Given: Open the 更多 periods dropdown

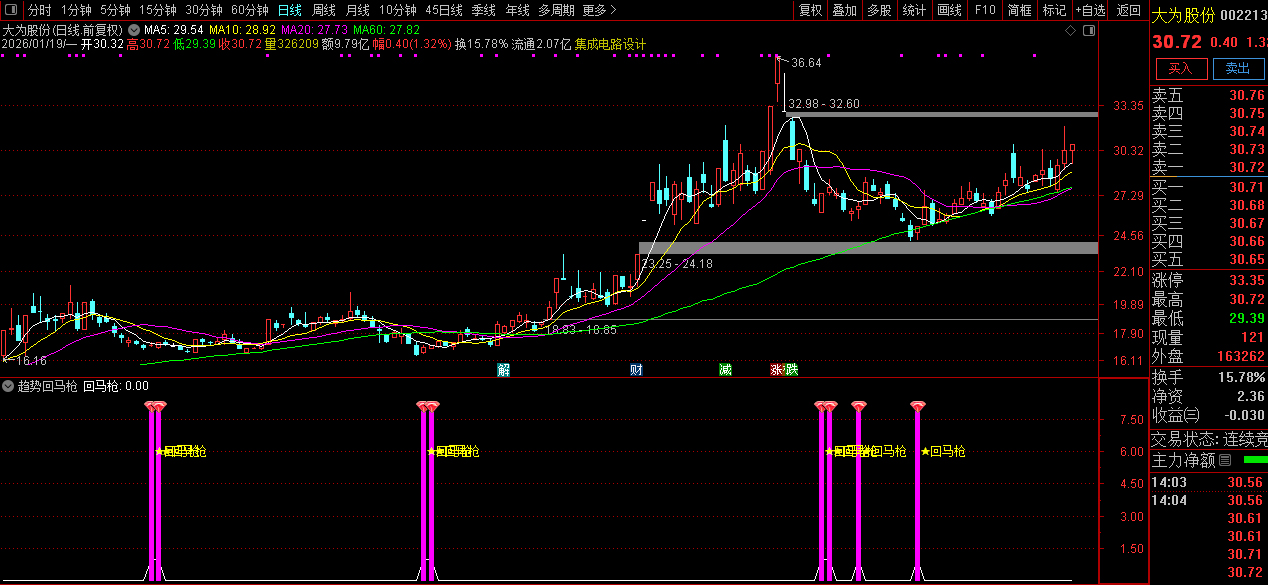Looking at the screenshot, I should click(x=599, y=10).
